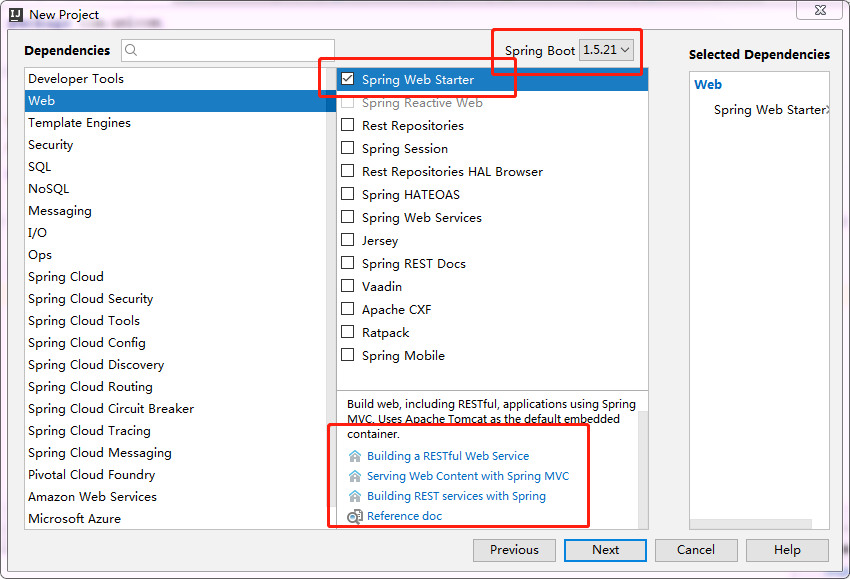The width and height of the screenshot is (850, 579).
Task: Enable the Spring HATEOAS checkbox
Action: (347, 194)
